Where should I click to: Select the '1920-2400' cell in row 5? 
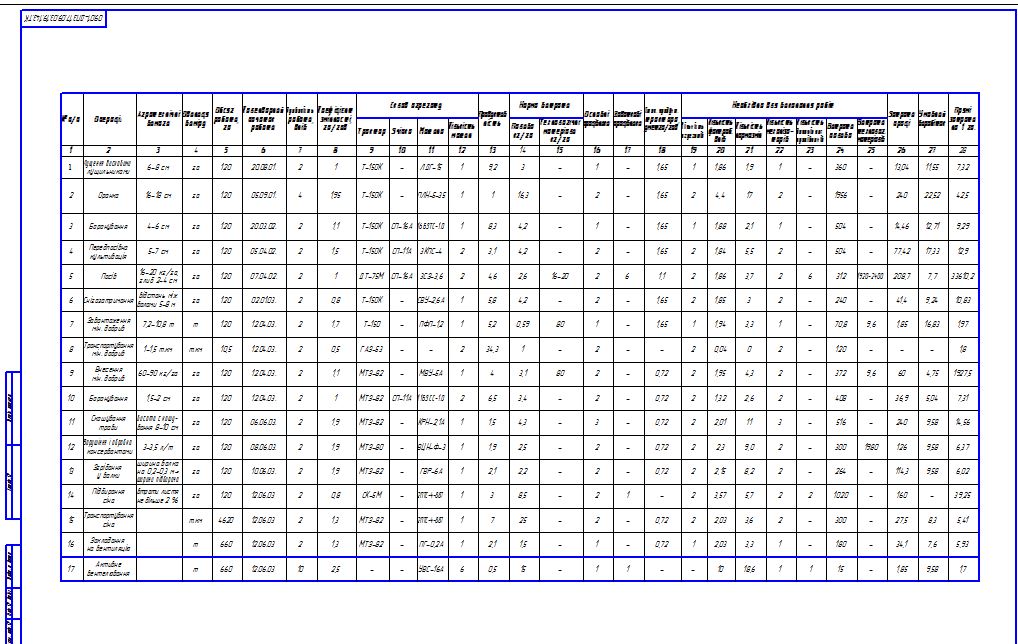point(871,276)
